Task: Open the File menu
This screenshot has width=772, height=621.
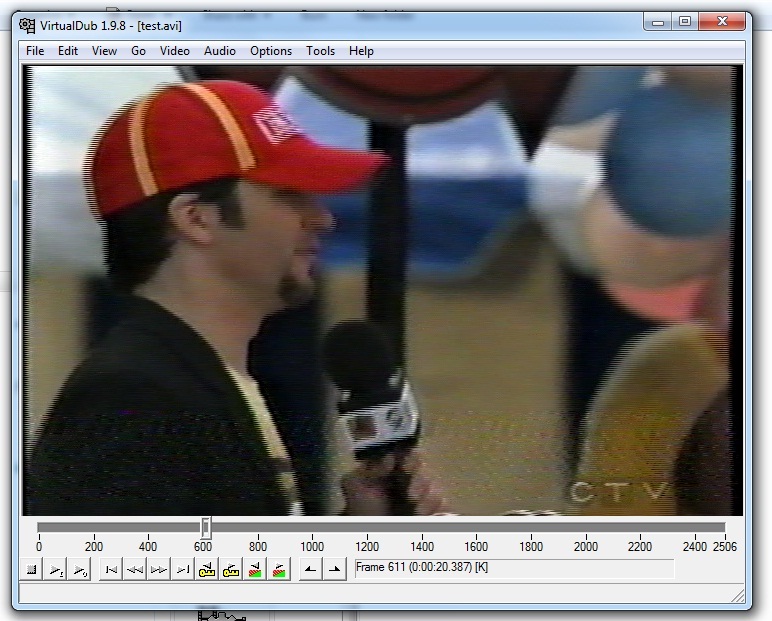Action: [35, 51]
